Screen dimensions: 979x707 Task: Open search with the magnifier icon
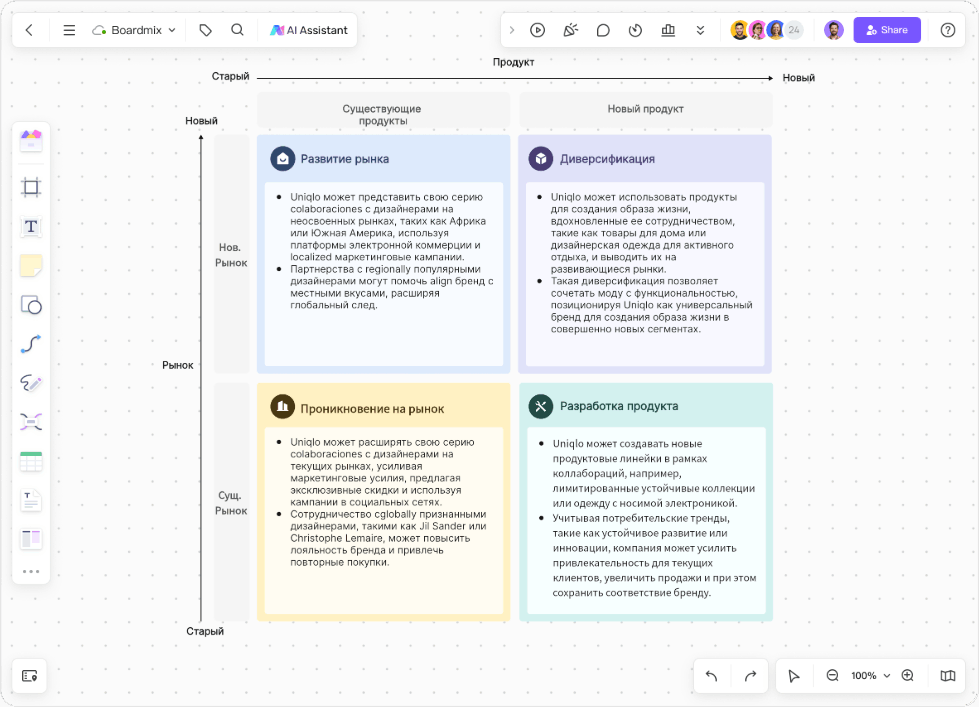point(237,30)
